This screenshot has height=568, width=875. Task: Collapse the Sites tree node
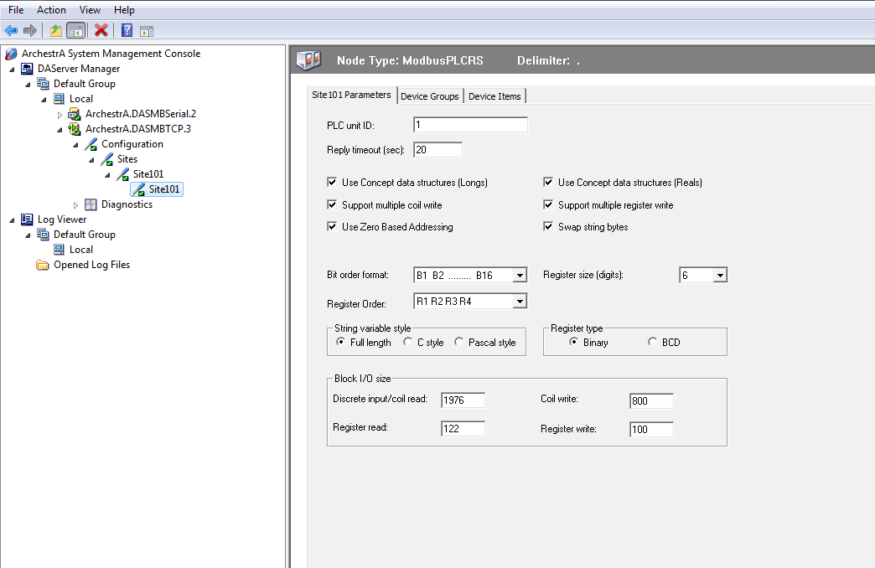coord(92,160)
